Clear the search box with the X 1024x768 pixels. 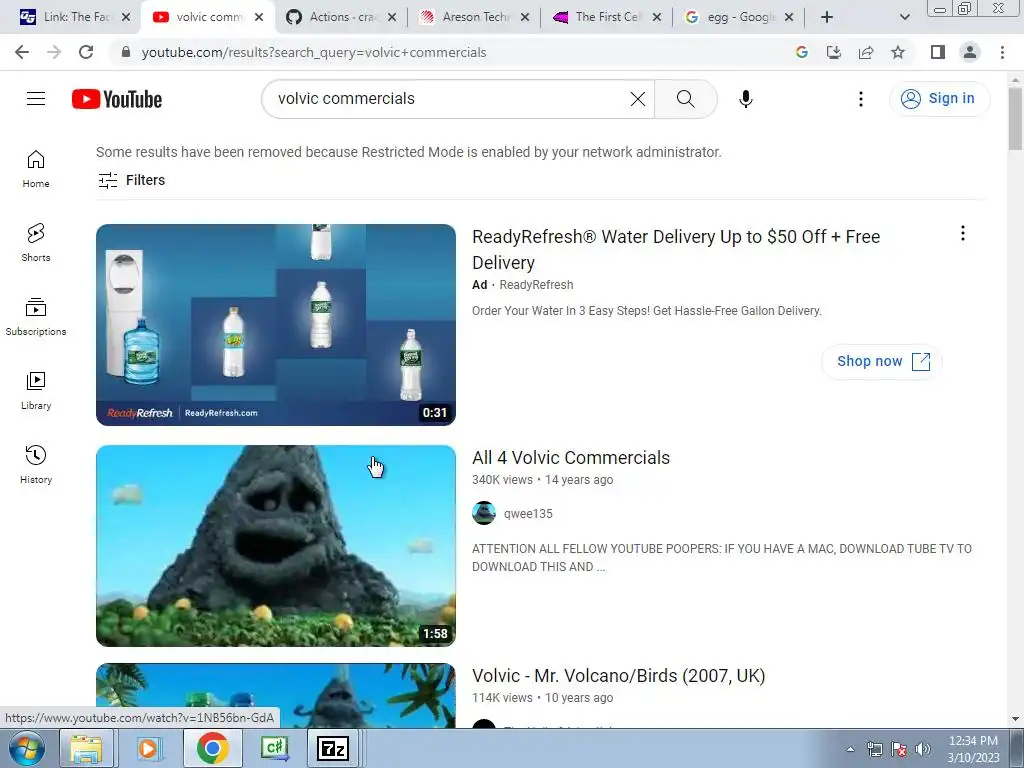click(637, 99)
